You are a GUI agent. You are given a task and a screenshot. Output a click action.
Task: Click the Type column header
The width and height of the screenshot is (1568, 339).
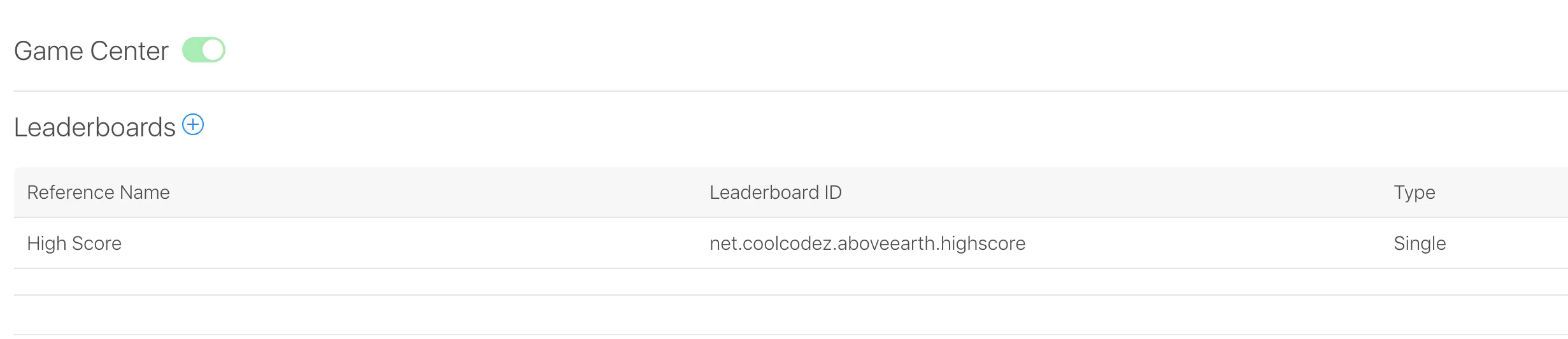pos(1414,192)
